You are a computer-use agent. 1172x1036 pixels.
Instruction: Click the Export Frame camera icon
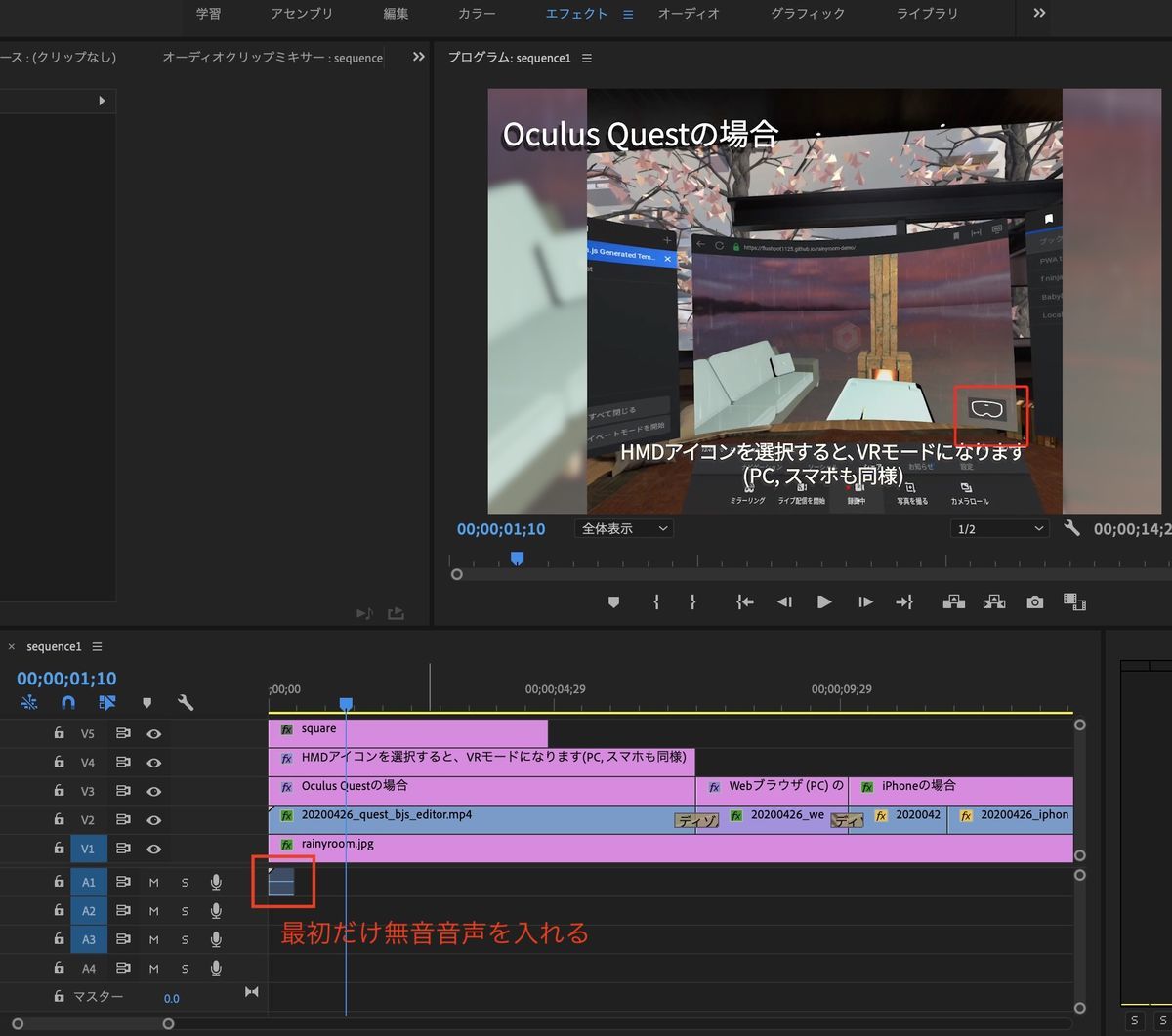click(1034, 602)
